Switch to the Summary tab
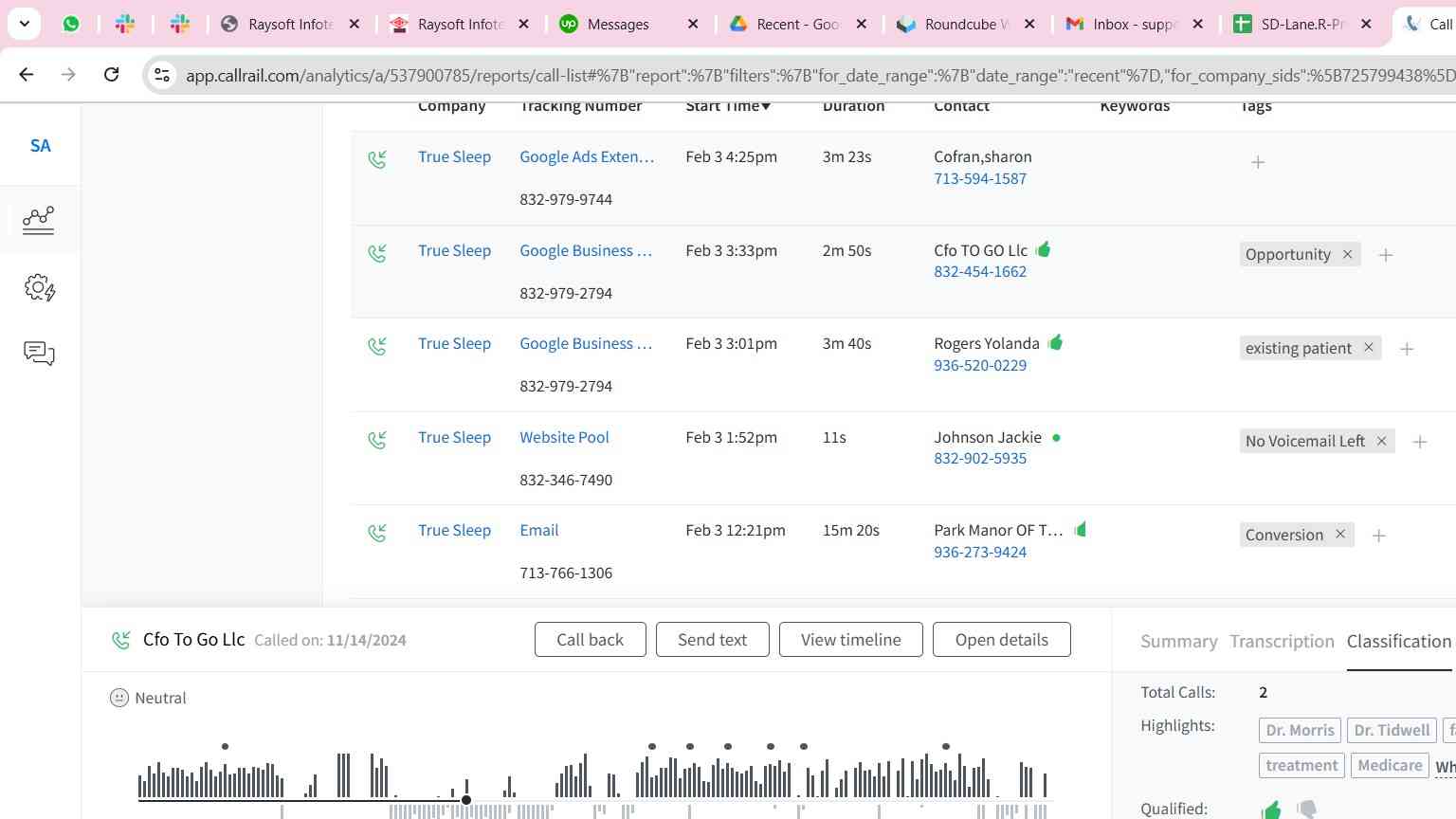Viewport: 1456px width, 819px height. tap(1178, 642)
